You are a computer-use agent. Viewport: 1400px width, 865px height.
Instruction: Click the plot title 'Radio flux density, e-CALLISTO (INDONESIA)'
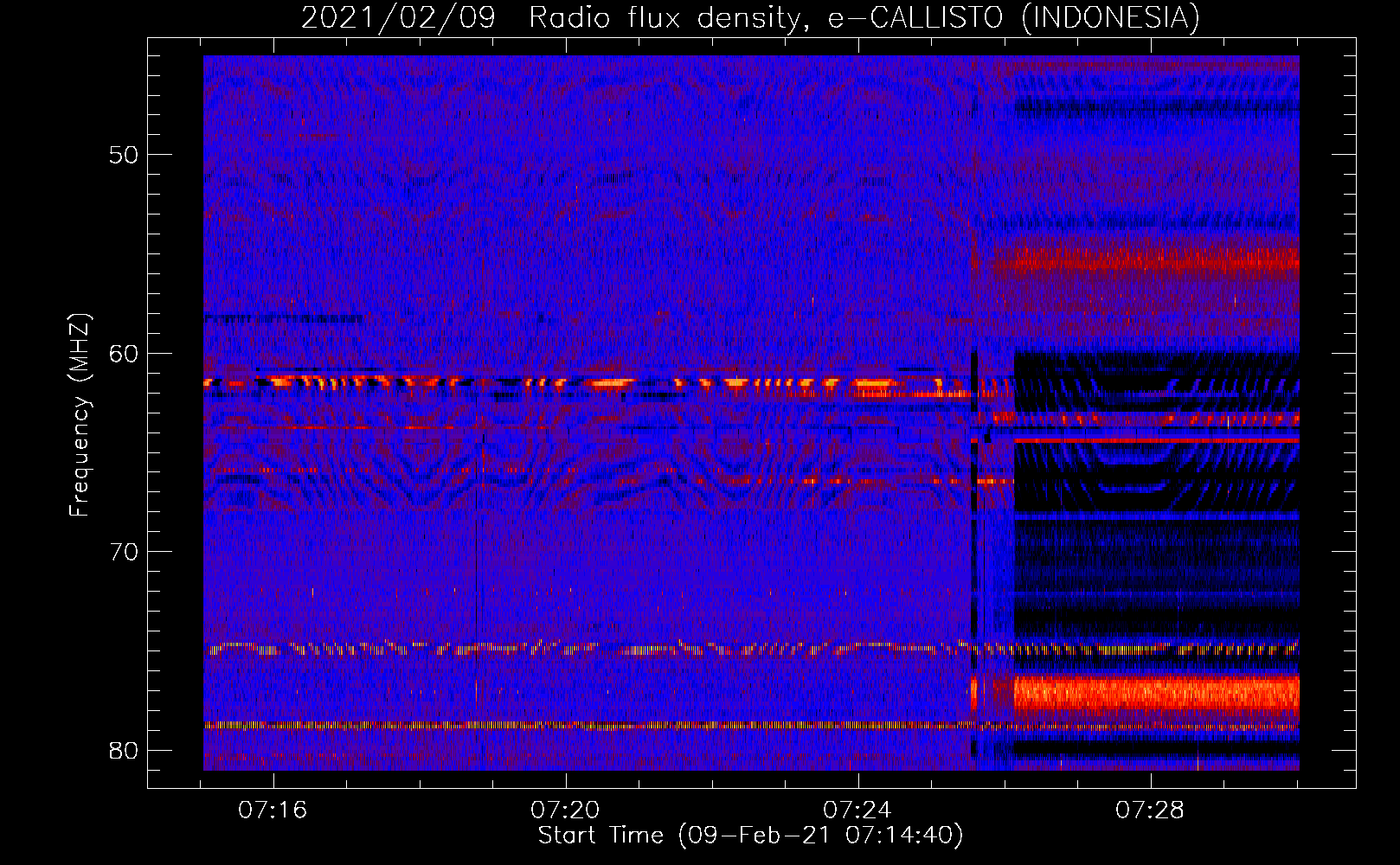tap(864, 17)
